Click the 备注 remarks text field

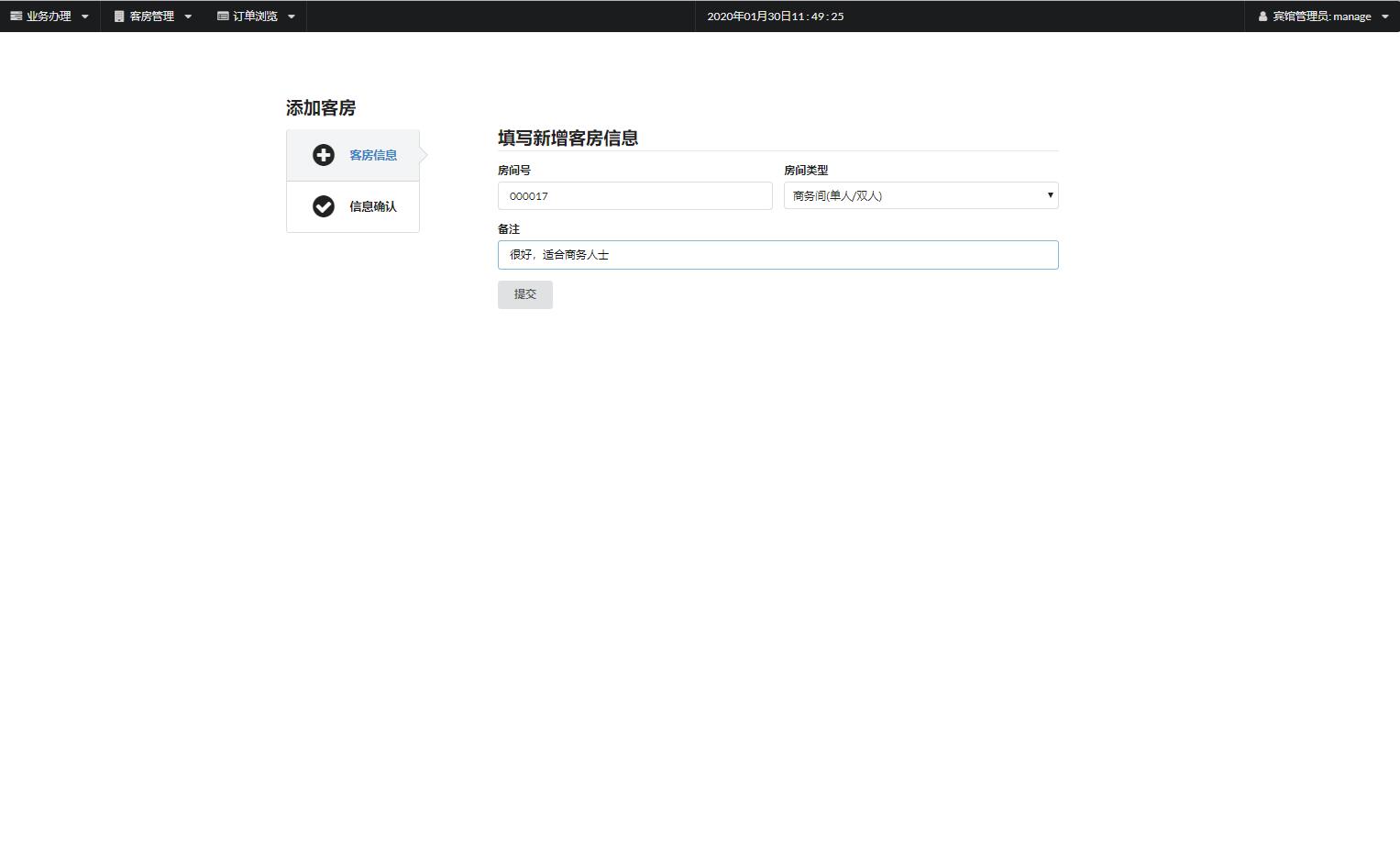point(777,254)
